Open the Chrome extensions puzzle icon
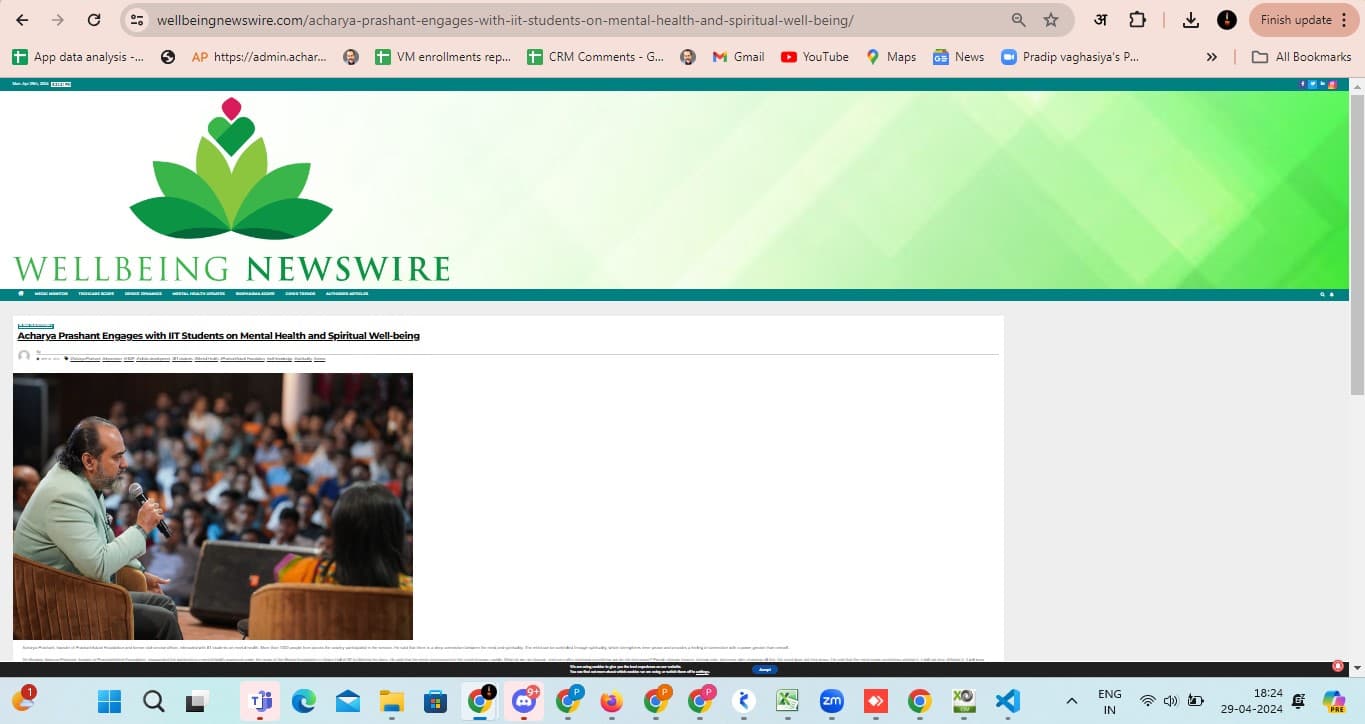The width and height of the screenshot is (1365, 724). [x=1137, y=20]
